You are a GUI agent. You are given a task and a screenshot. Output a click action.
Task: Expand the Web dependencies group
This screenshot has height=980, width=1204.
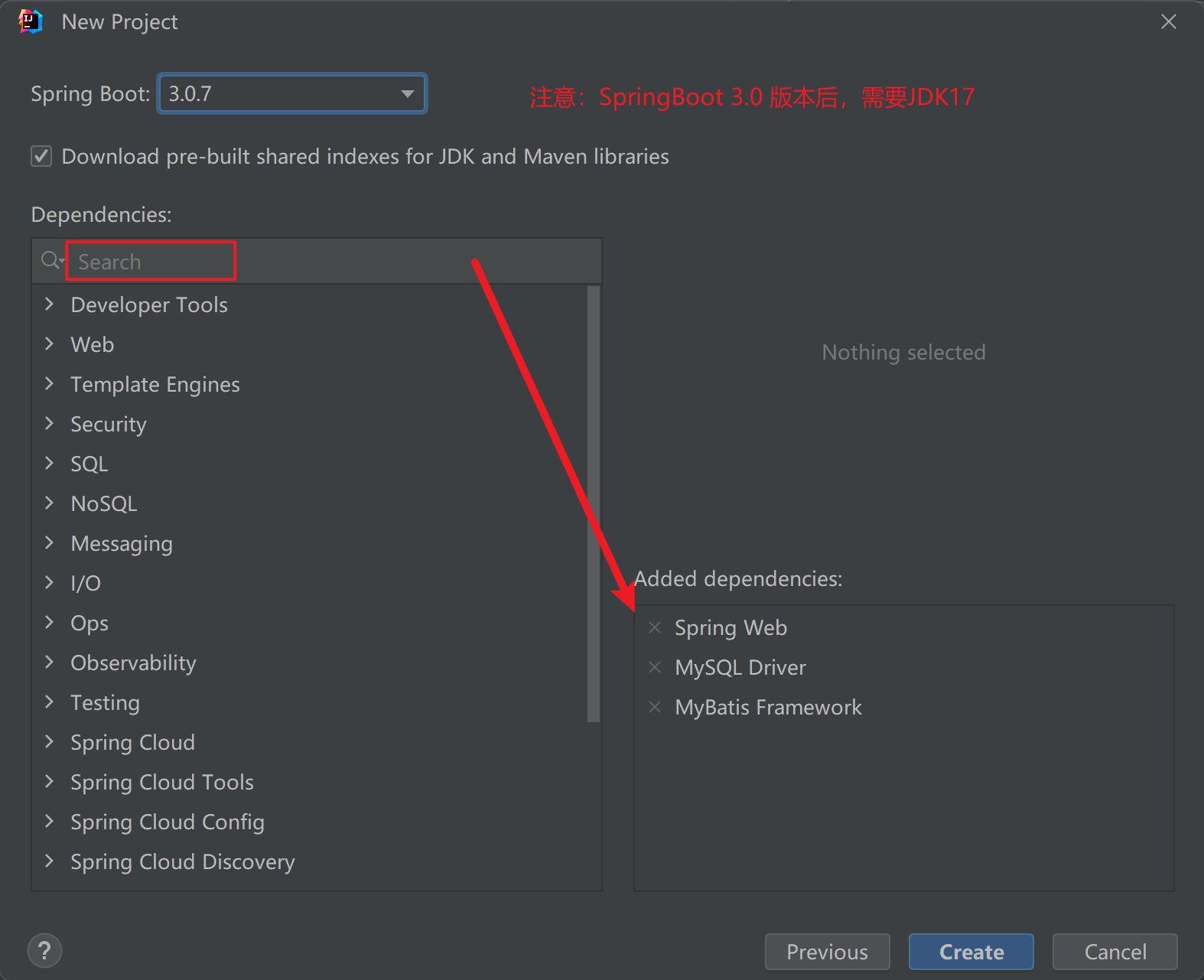pos(50,344)
